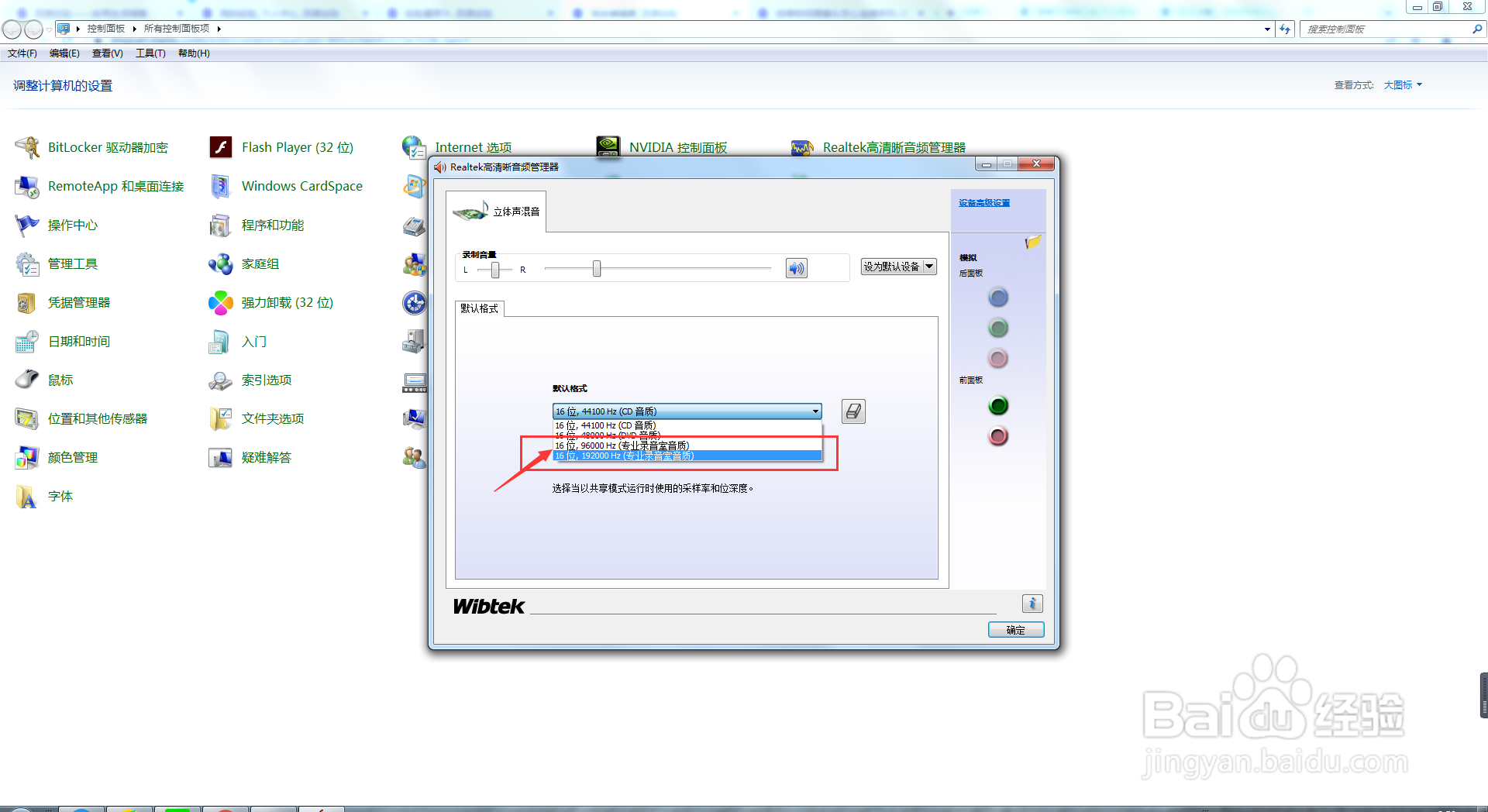Open Date and Time (日期和时间) icon
Screen dimensions: 1488x812
pos(27,341)
